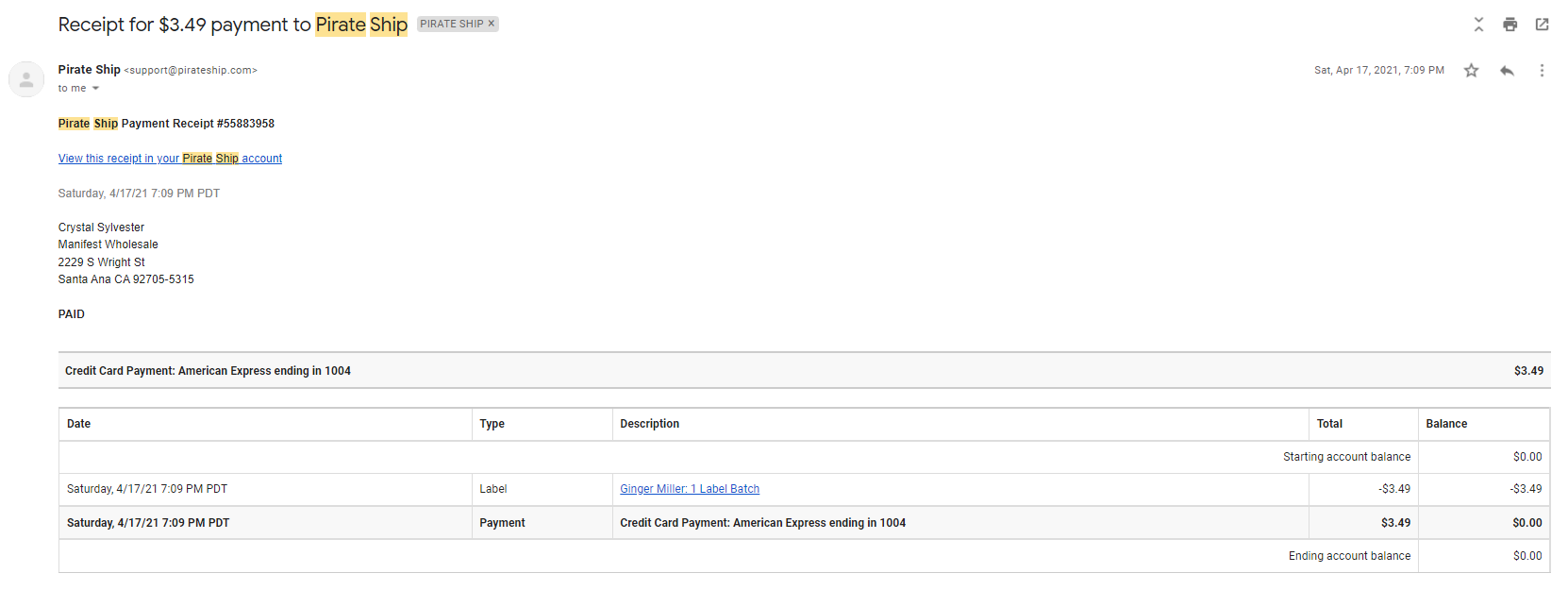Click the ending balance $0.00 value

1527,556
